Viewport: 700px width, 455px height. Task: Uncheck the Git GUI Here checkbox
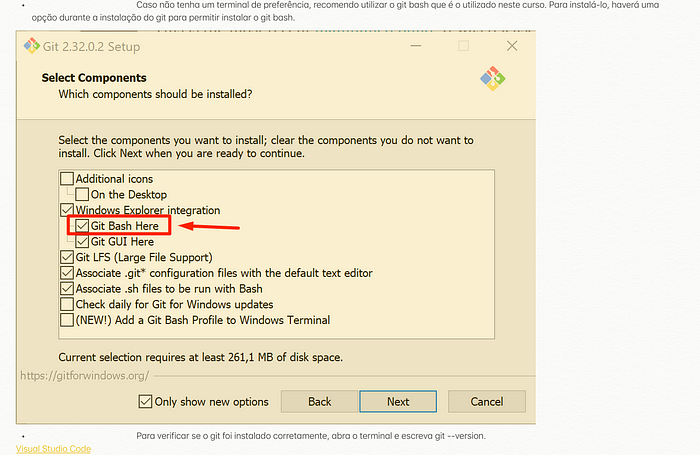[x=82, y=242]
